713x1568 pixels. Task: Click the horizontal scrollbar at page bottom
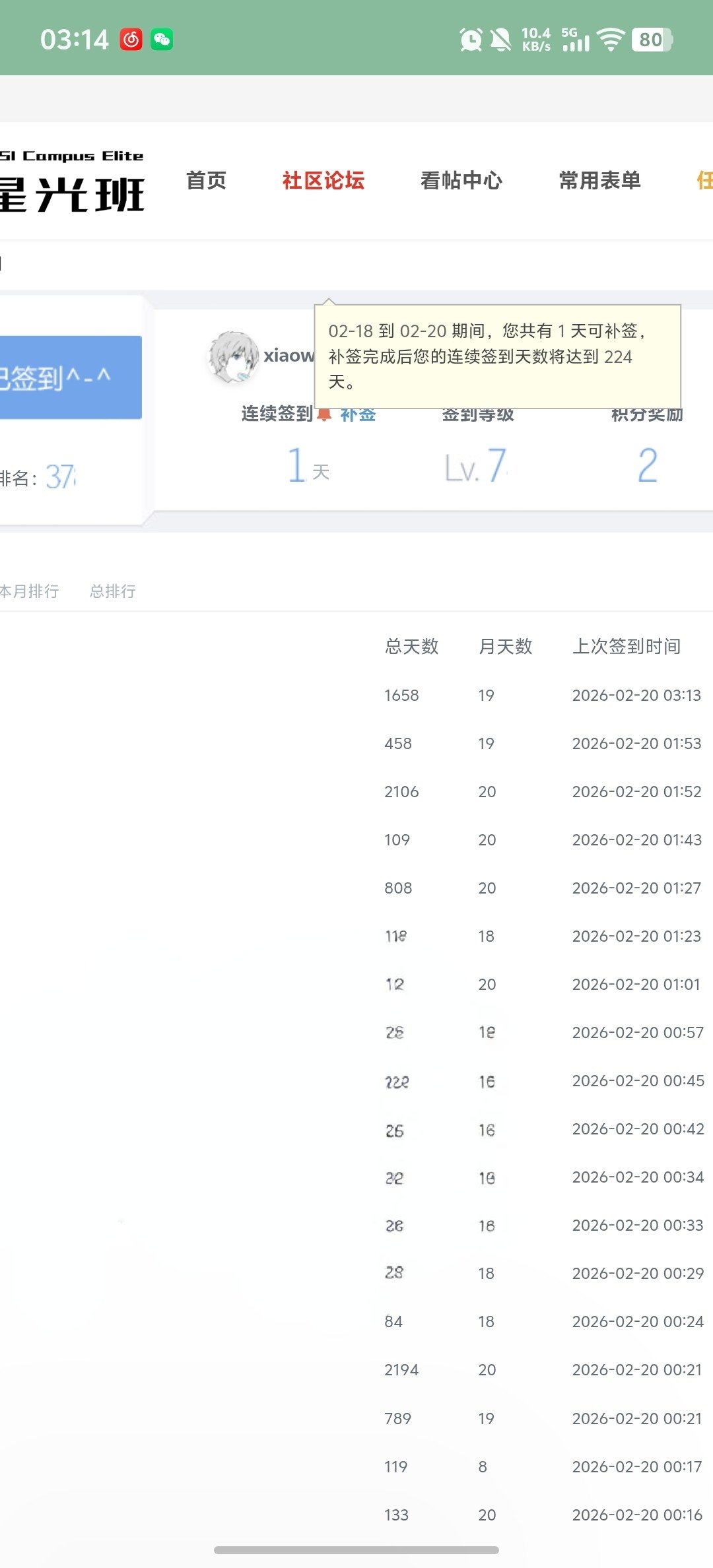[x=356, y=1550]
